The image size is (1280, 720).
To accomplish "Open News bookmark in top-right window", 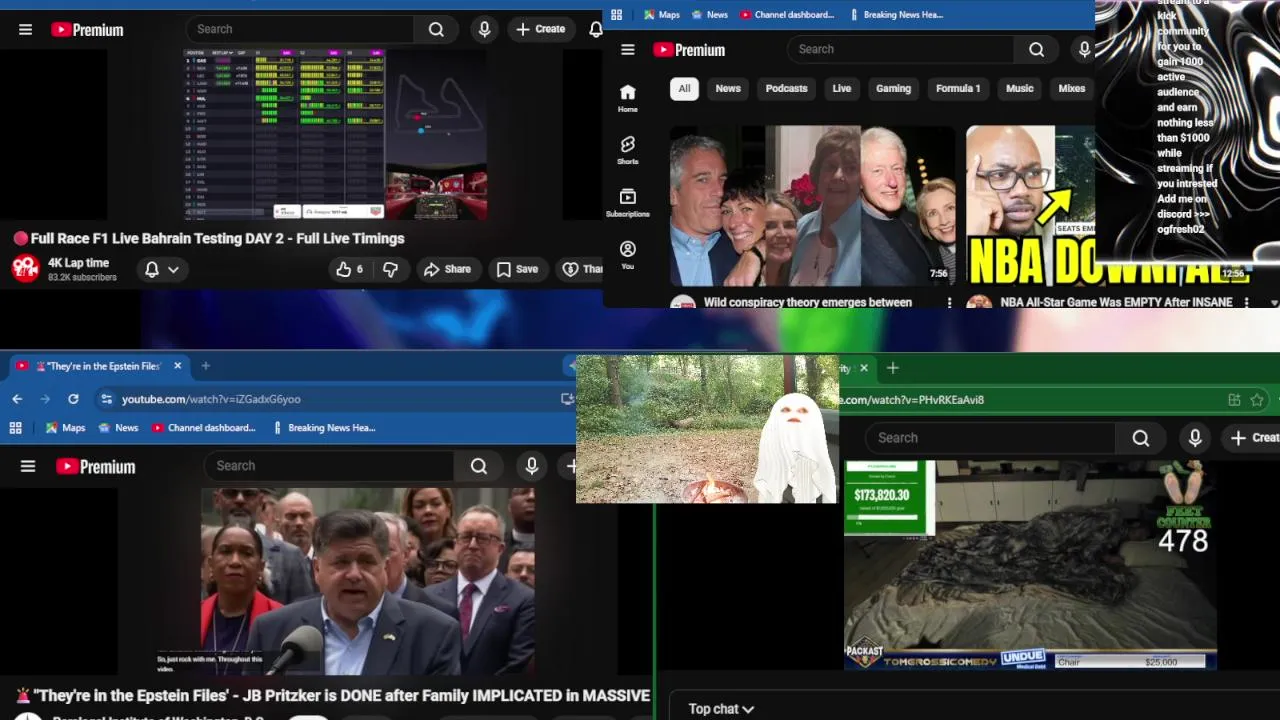I will tap(708, 15).
